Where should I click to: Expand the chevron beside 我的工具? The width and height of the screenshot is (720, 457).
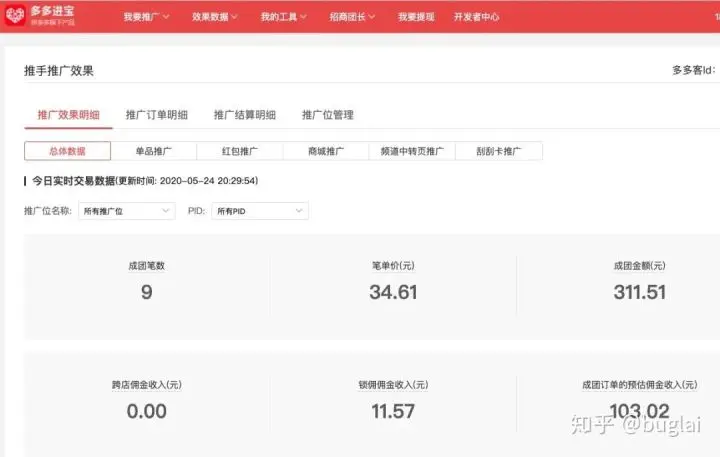(303, 17)
